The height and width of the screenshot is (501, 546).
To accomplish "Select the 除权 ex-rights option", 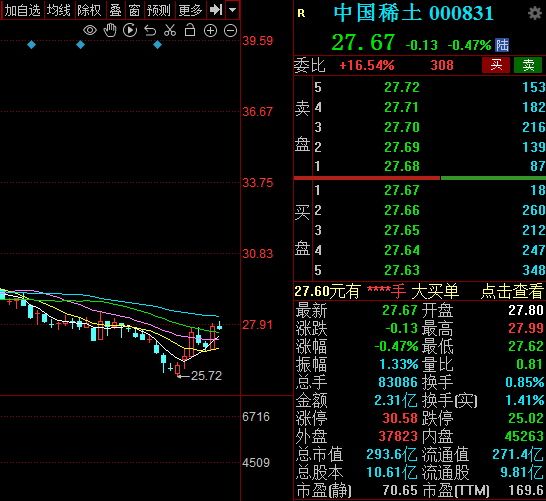I will pyautogui.click(x=89, y=10).
